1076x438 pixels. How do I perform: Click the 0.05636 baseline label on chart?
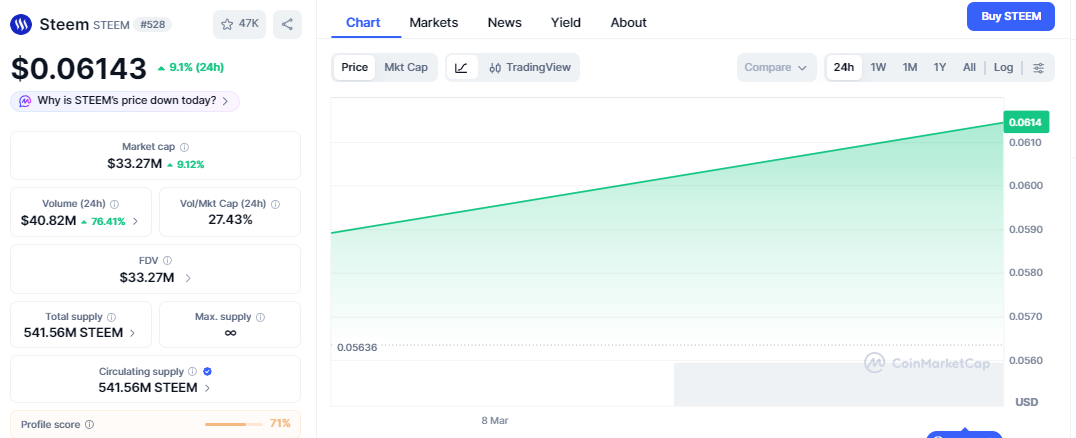(x=357, y=347)
